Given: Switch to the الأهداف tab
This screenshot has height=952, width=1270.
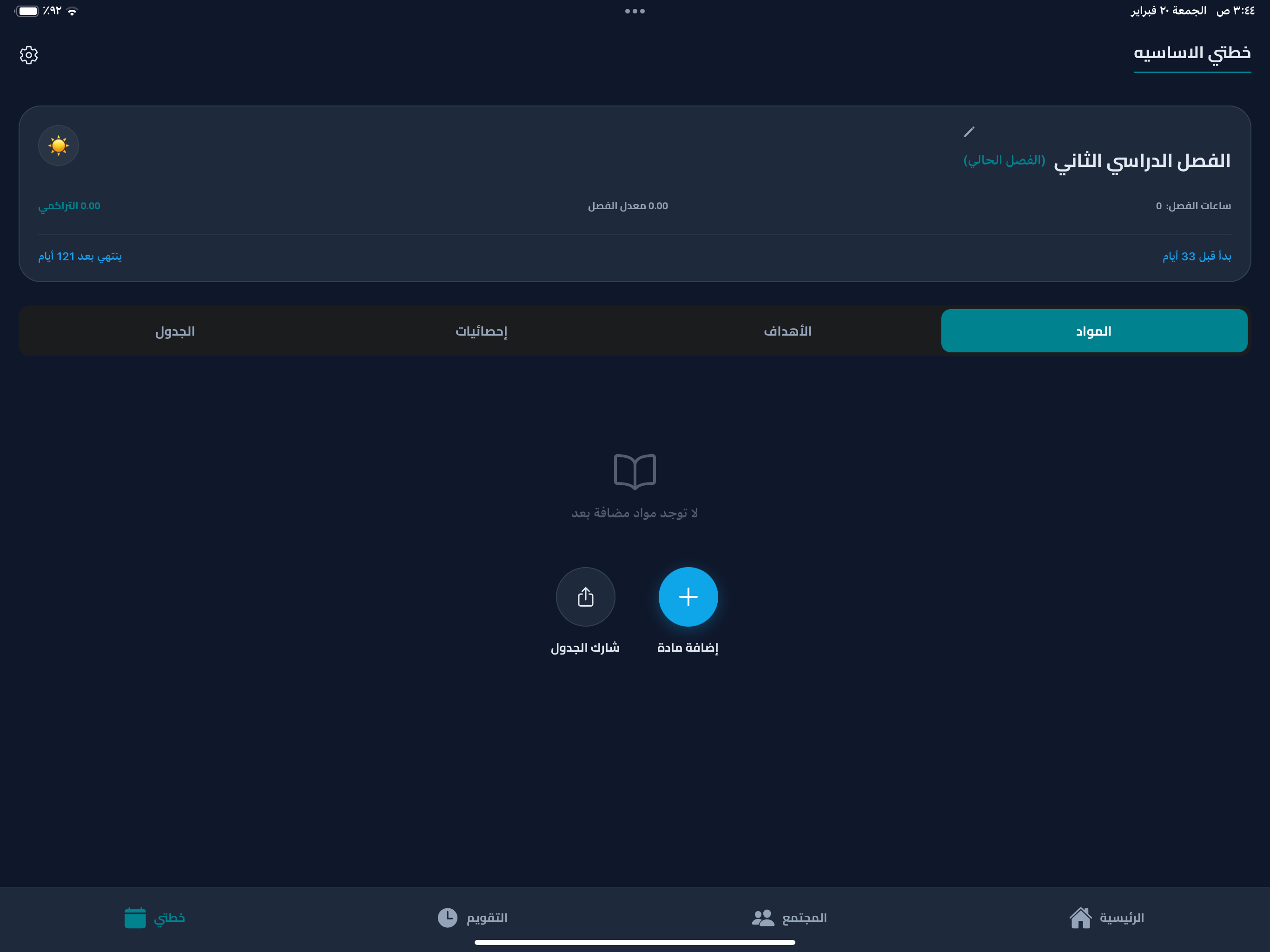Looking at the screenshot, I should (x=788, y=331).
